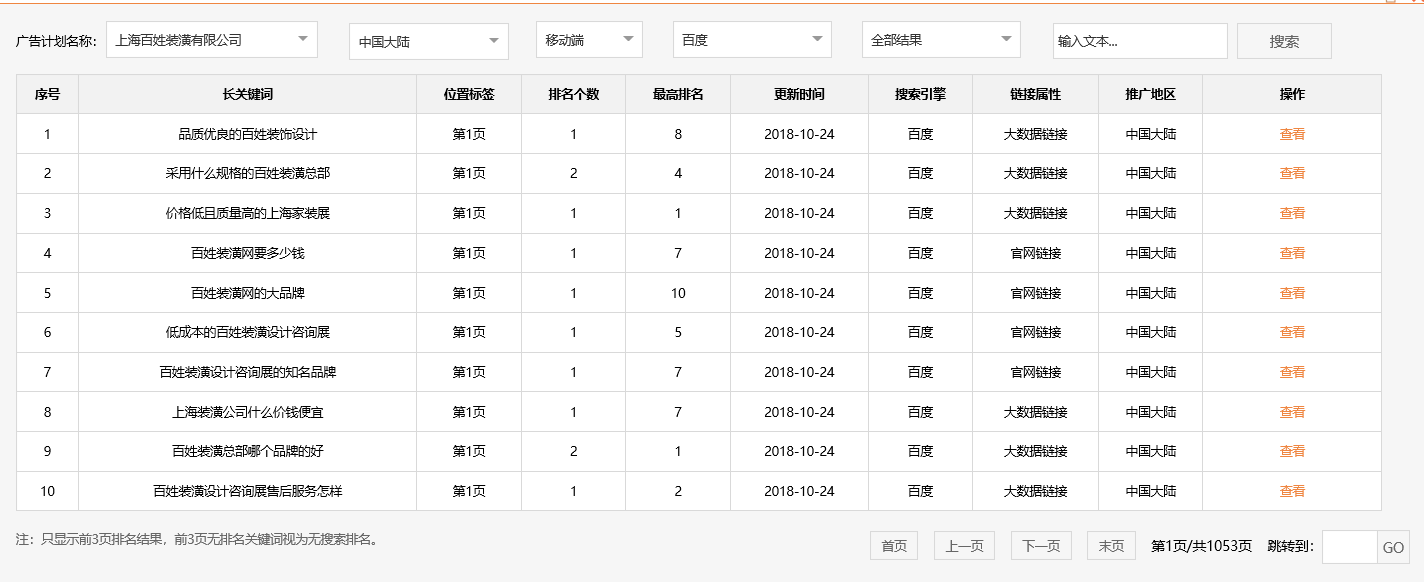Click the 最高排名 column header
The image size is (1424, 582).
[677, 93]
